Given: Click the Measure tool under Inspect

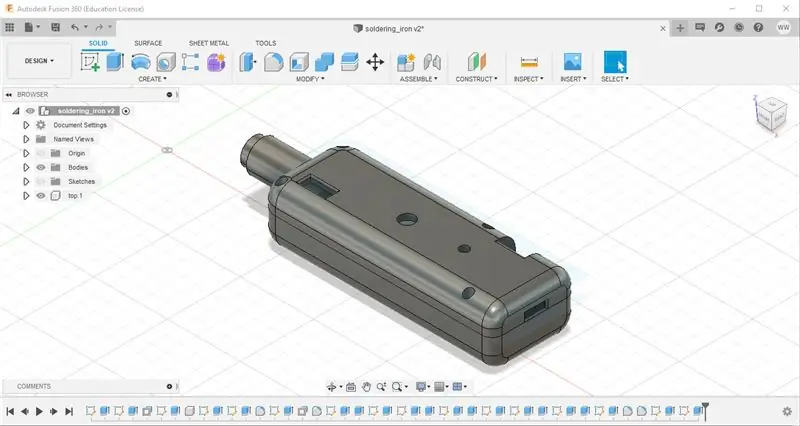Looking at the screenshot, I should 529,62.
